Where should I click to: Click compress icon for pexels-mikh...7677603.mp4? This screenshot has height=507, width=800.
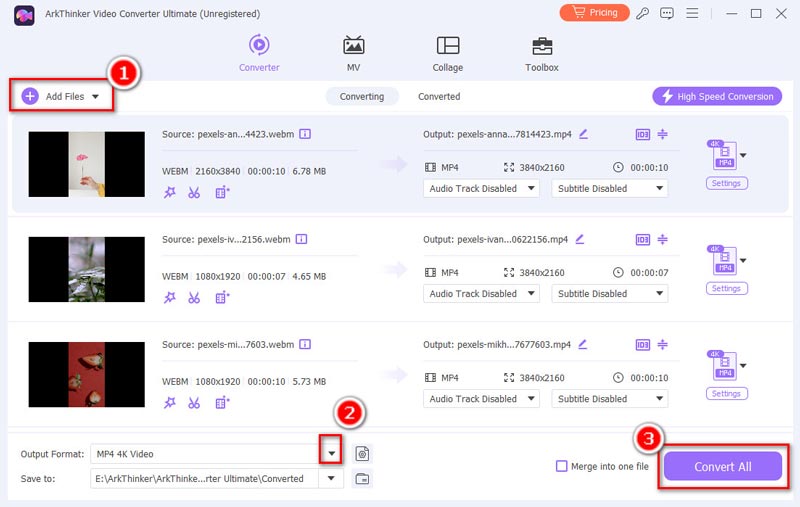pyautogui.click(x=662, y=344)
